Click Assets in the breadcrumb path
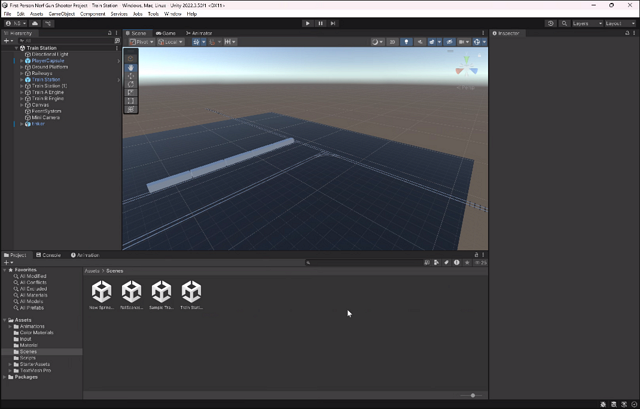The image size is (640, 409). [x=92, y=271]
